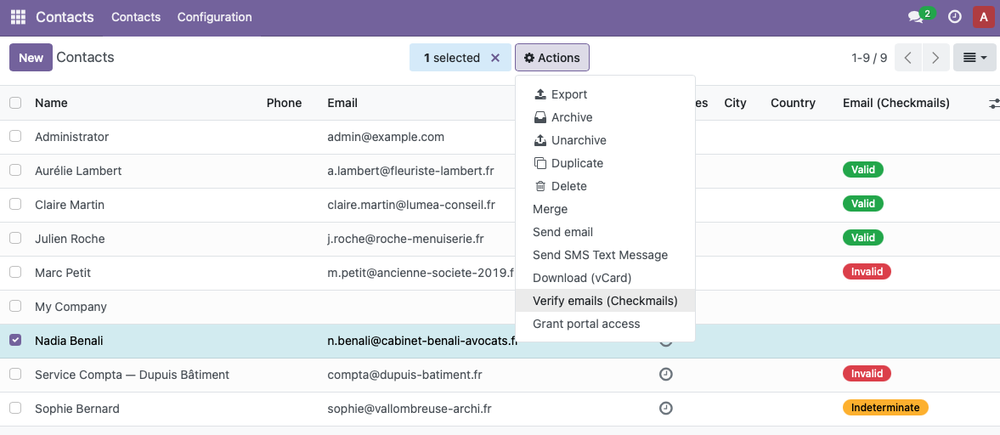The height and width of the screenshot is (435, 1000).
Task: Select Merge in Actions menu
Action: (x=605, y=209)
